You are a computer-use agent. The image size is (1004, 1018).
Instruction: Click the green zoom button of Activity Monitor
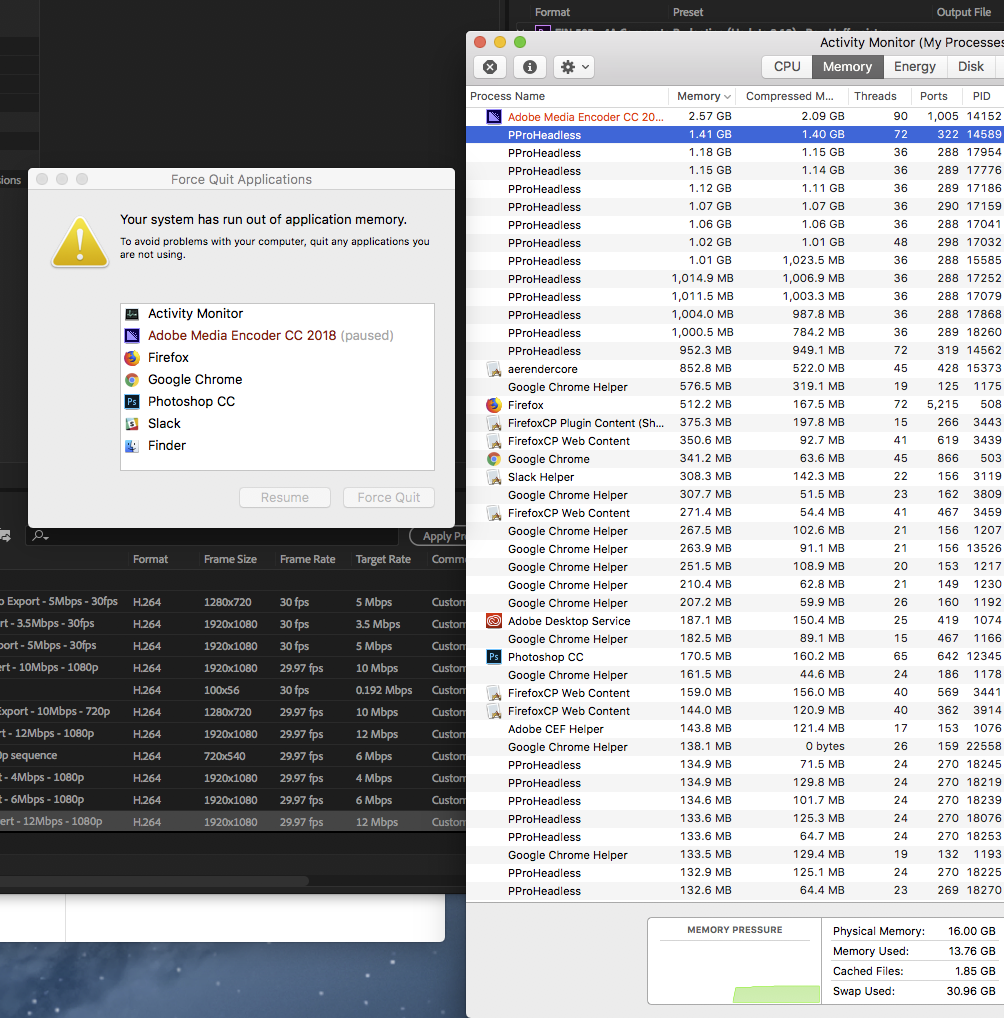(x=520, y=42)
